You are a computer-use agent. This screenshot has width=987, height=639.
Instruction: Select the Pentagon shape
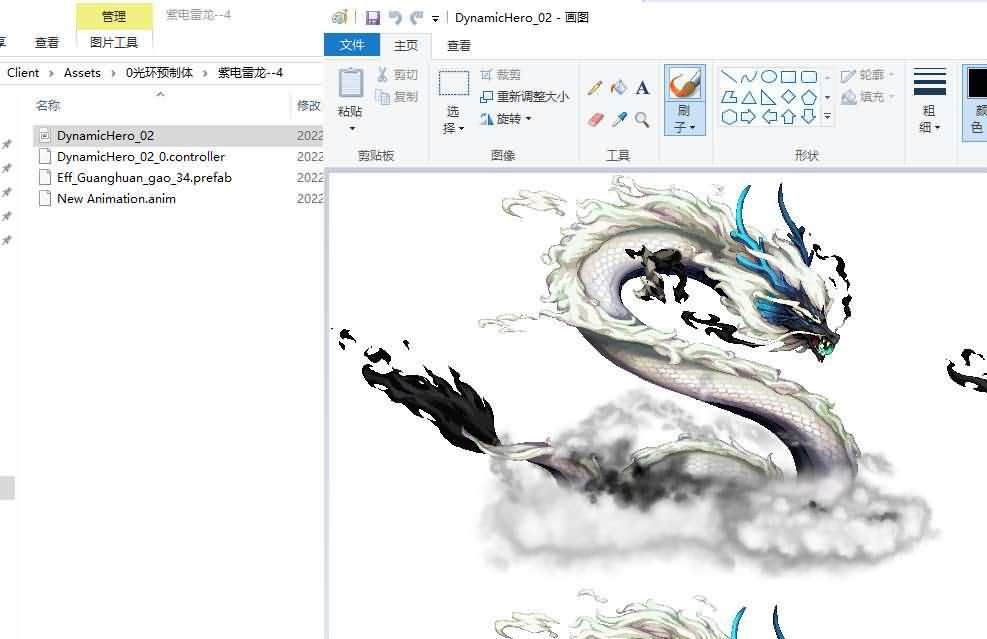click(x=809, y=97)
